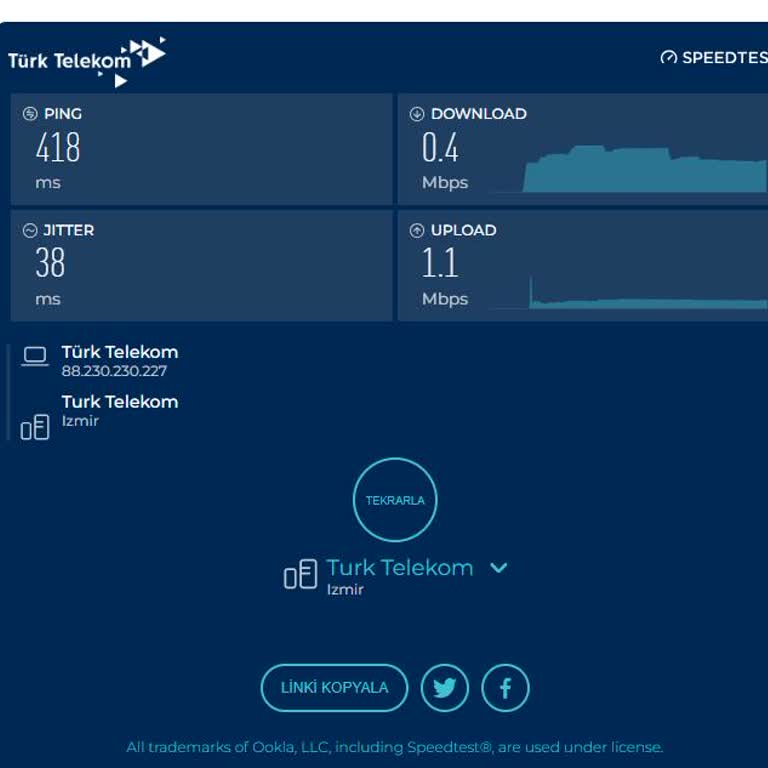
Task: Click the download arrow icon
Action: point(417,114)
